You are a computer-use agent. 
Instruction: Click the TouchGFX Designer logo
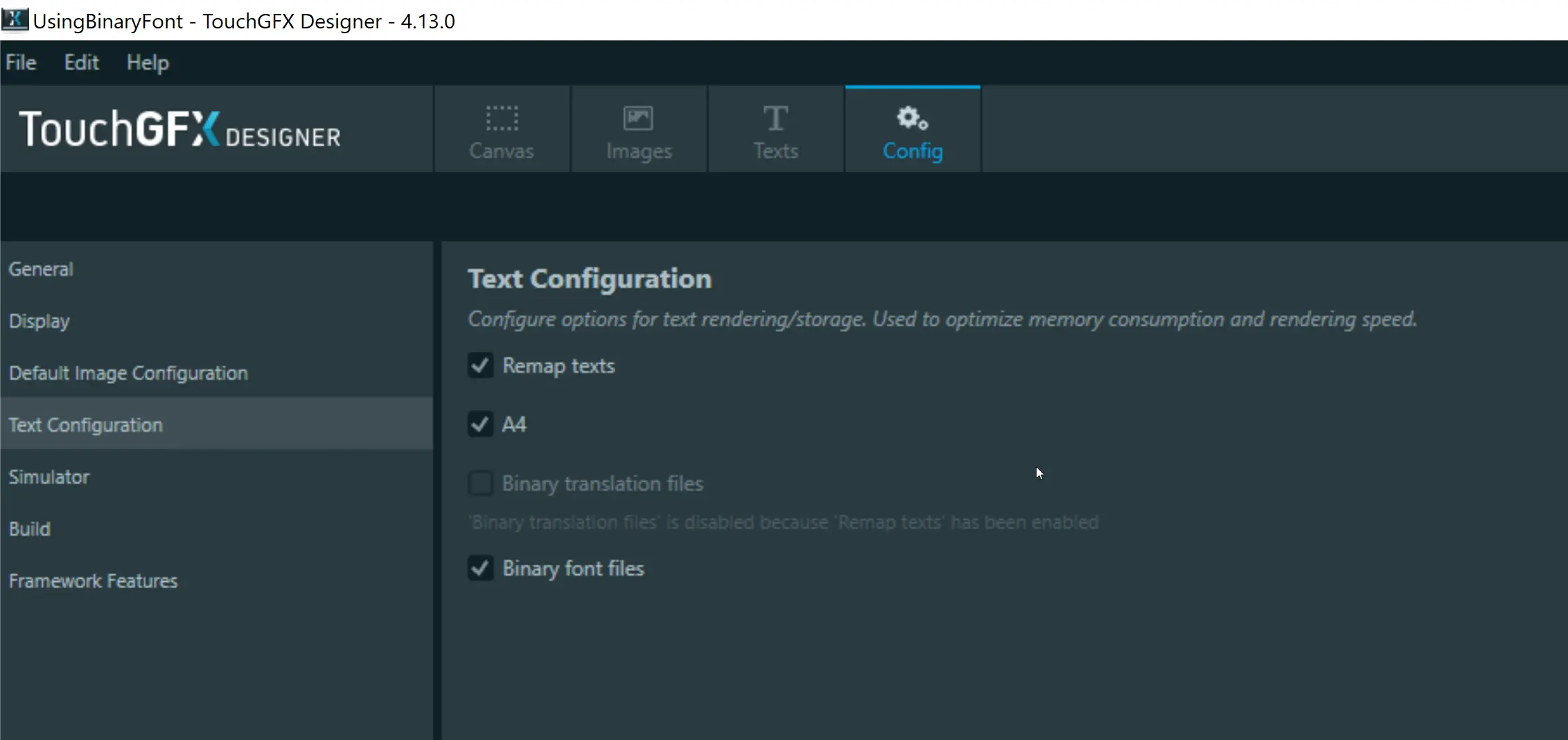coord(180,129)
